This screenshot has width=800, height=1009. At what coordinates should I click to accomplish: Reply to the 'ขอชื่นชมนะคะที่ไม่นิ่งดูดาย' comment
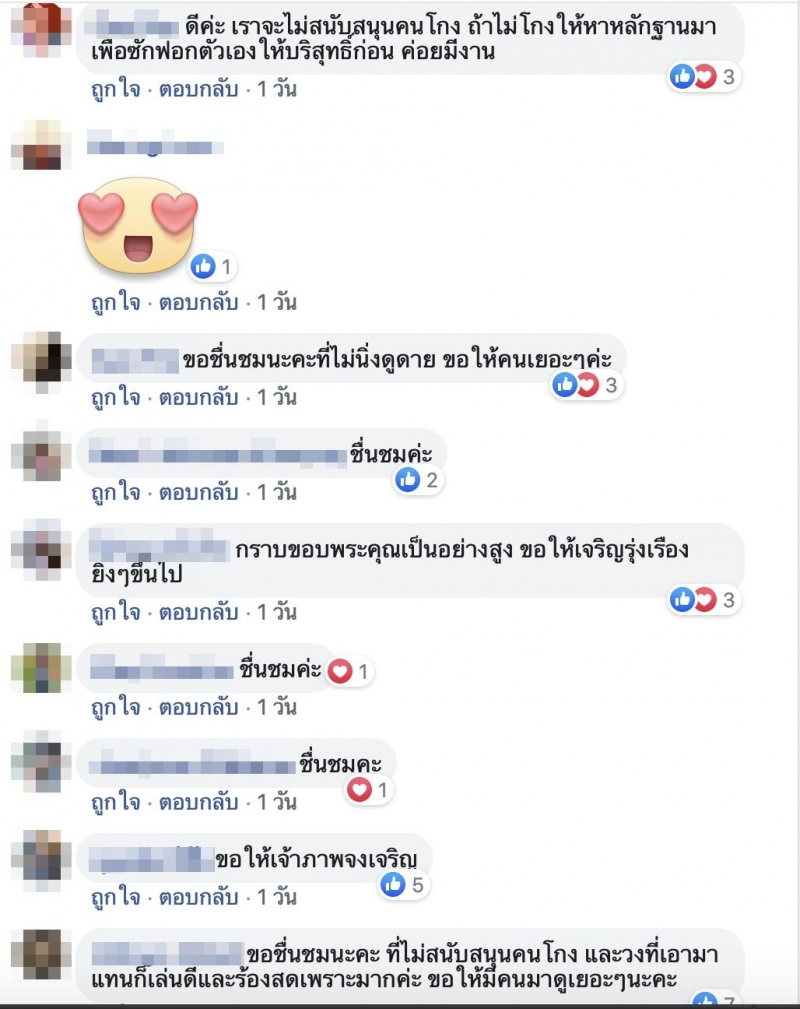(x=198, y=398)
